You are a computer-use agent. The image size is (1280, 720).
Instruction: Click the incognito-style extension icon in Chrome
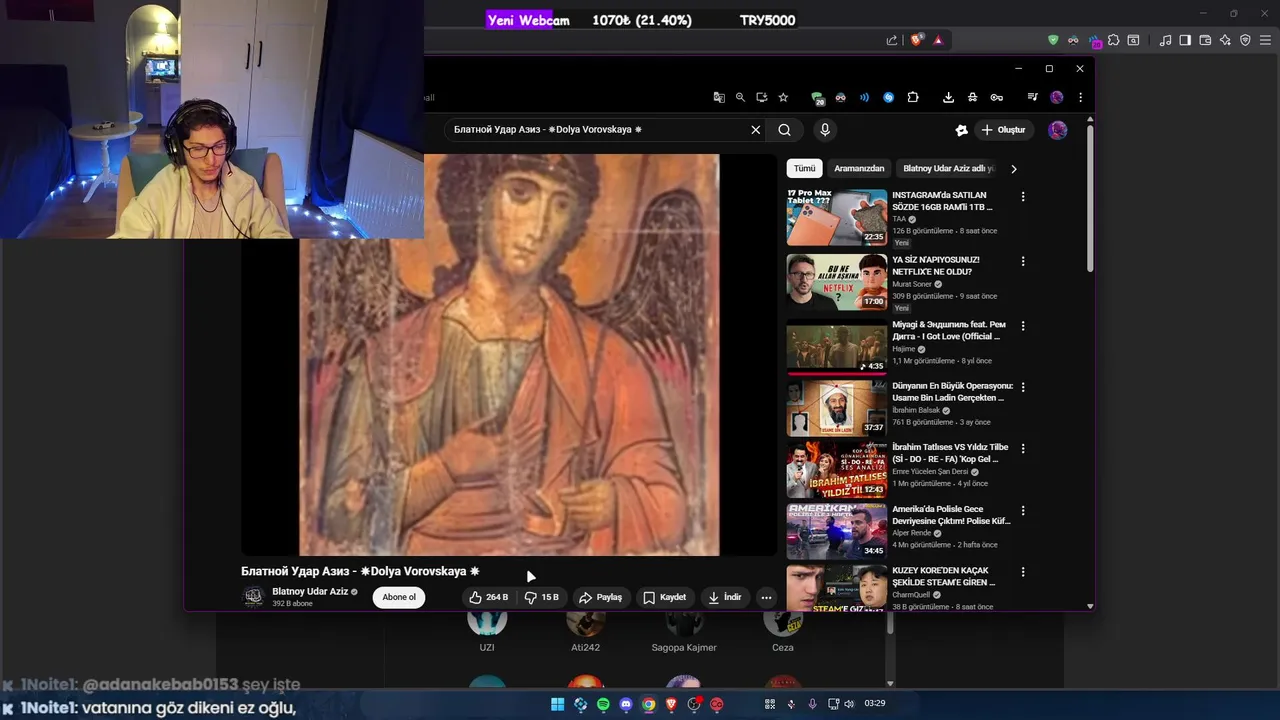pos(972,97)
